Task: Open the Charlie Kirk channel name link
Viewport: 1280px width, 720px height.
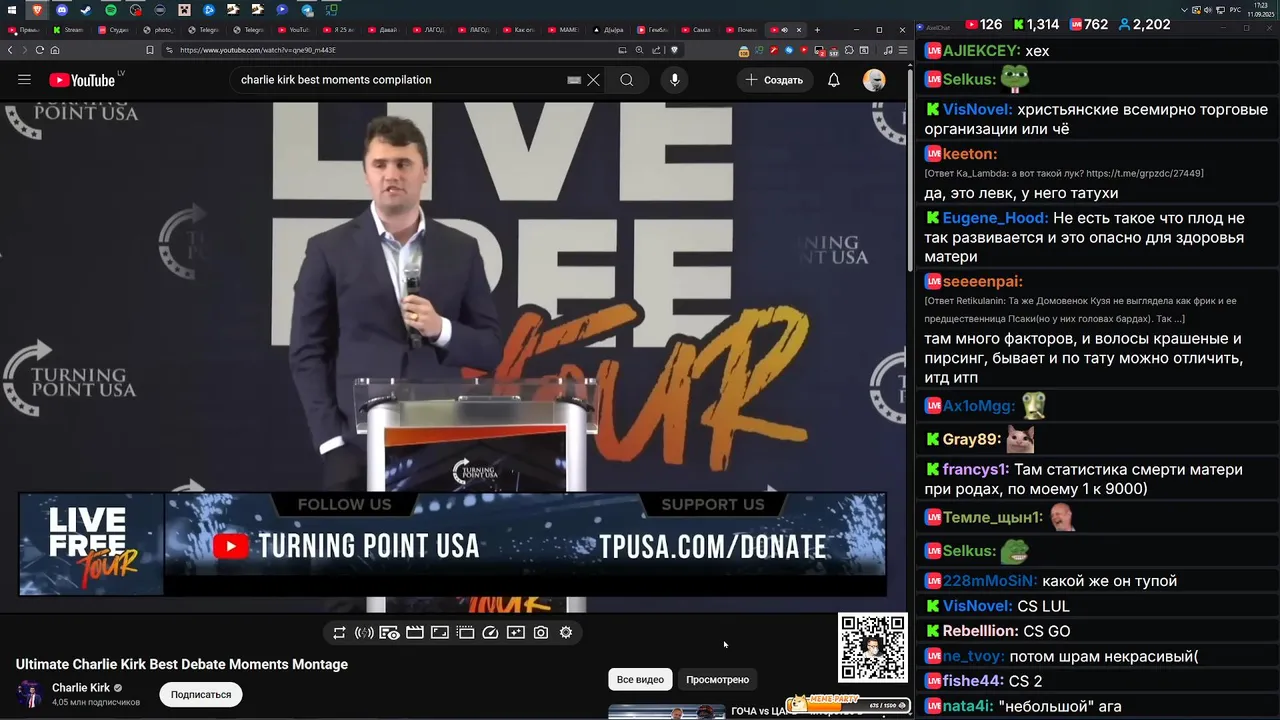Action: (x=81, y=688)
